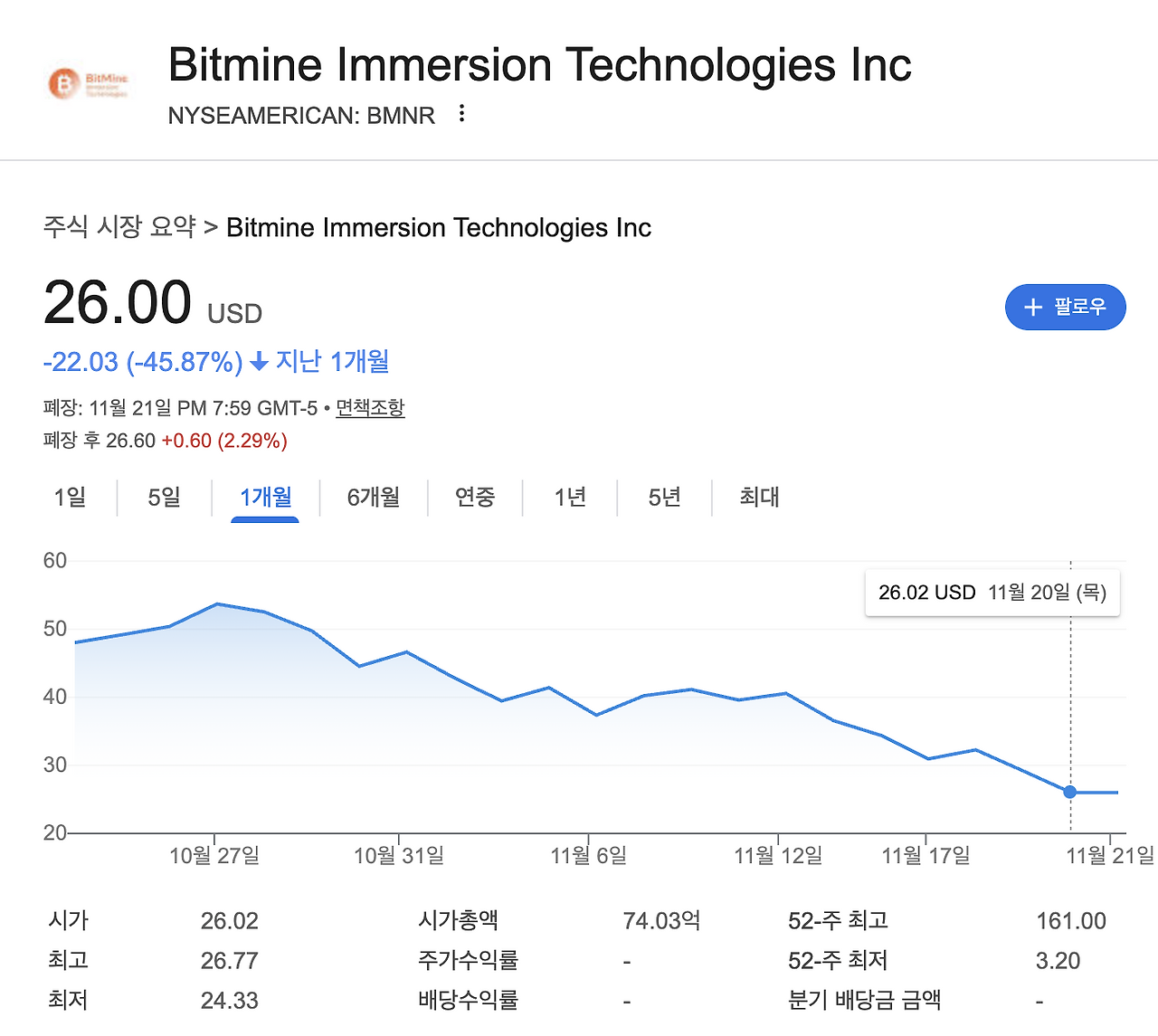Click the 26.02 USD chart tooltip
Screen dimensions: 1158x1036
click(x=992, y=593)
